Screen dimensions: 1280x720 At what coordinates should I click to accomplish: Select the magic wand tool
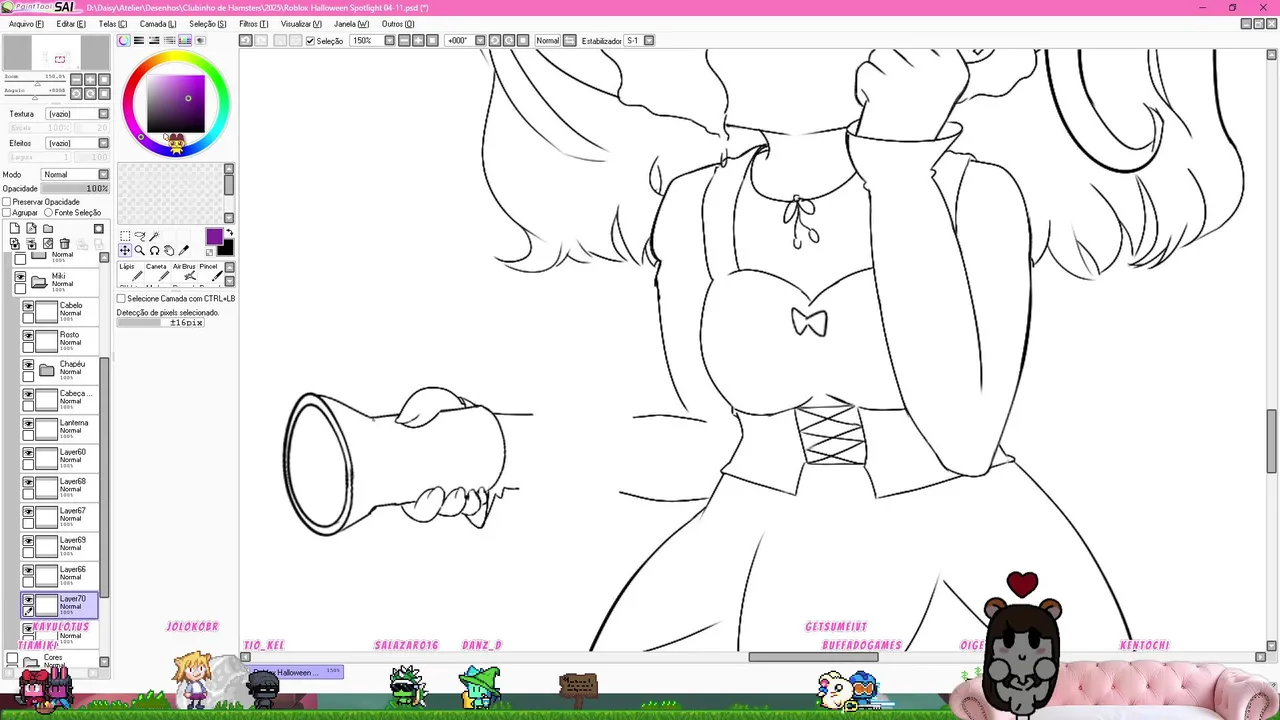(x=154, y=237)
